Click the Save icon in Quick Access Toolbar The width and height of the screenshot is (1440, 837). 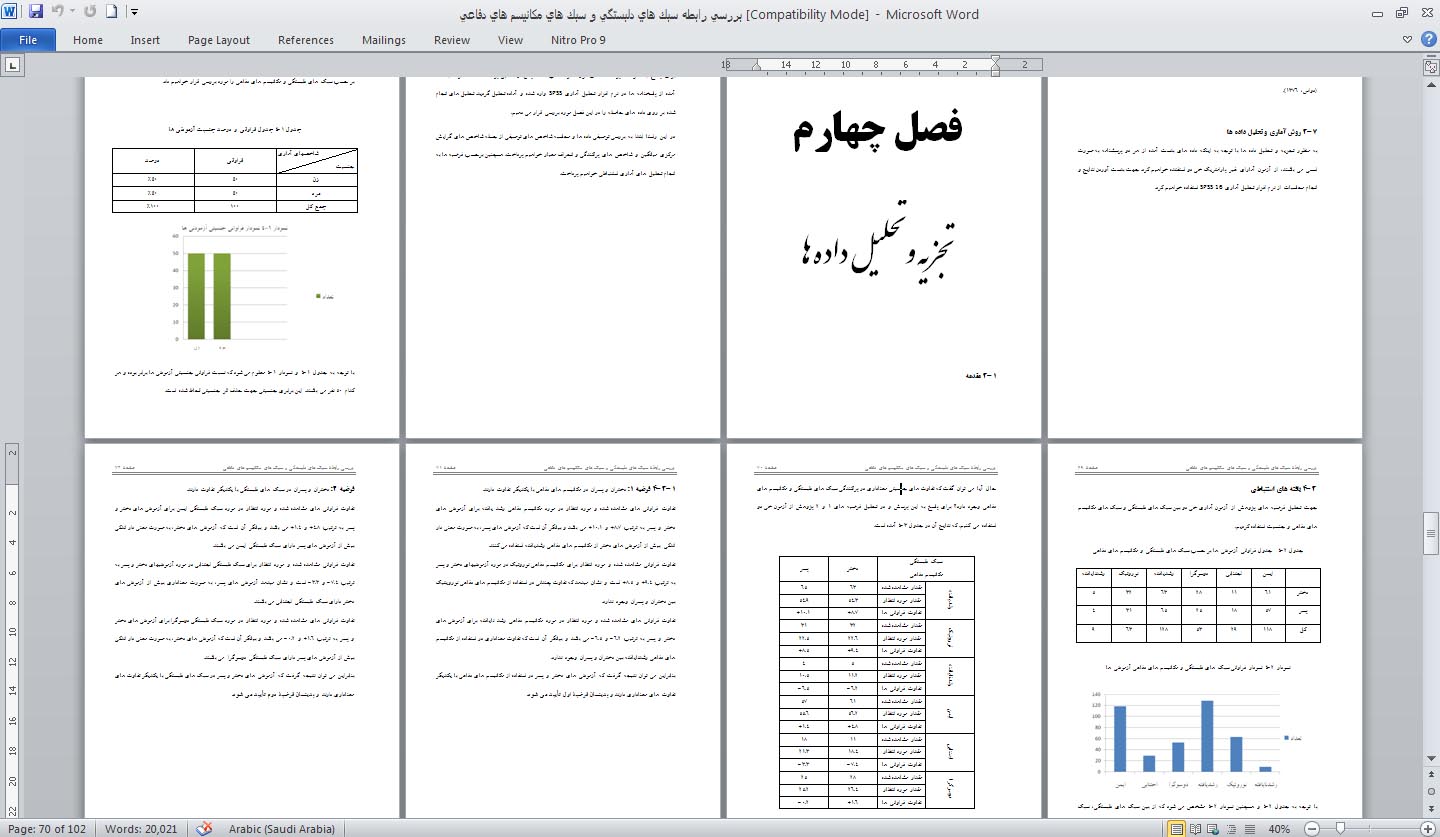(36, 13)
